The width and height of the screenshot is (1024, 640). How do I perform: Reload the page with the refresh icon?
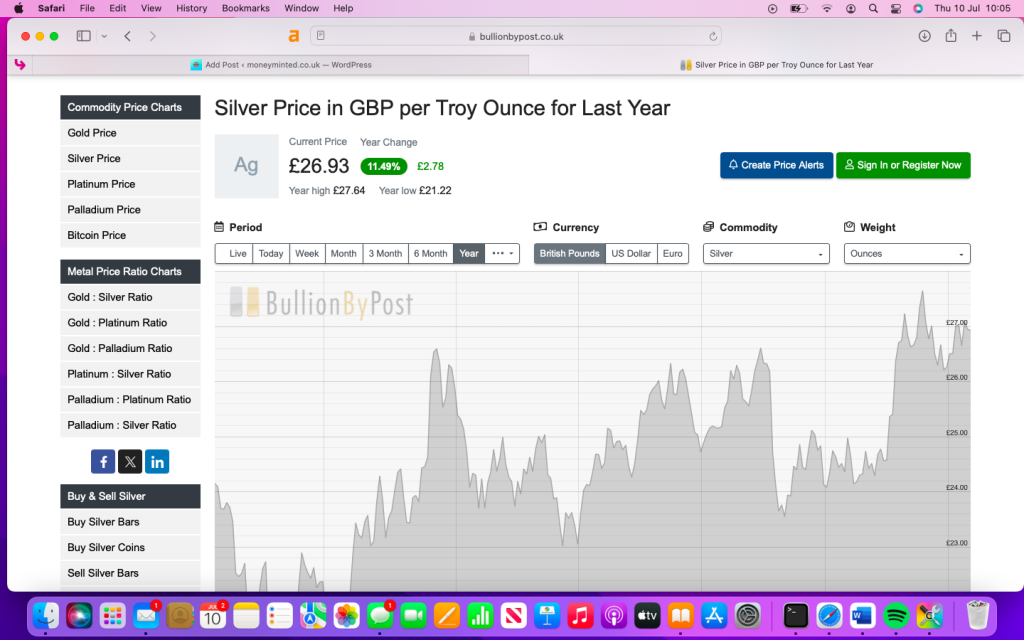[713, 36]
